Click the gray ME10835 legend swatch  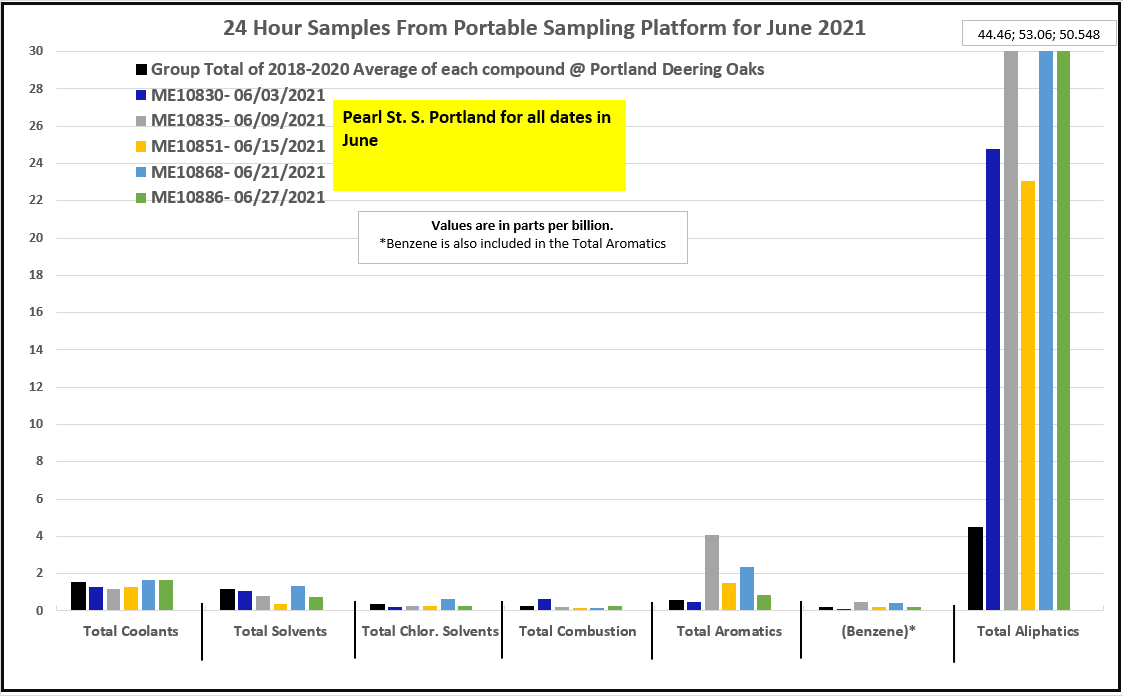(x=142, y=122)
